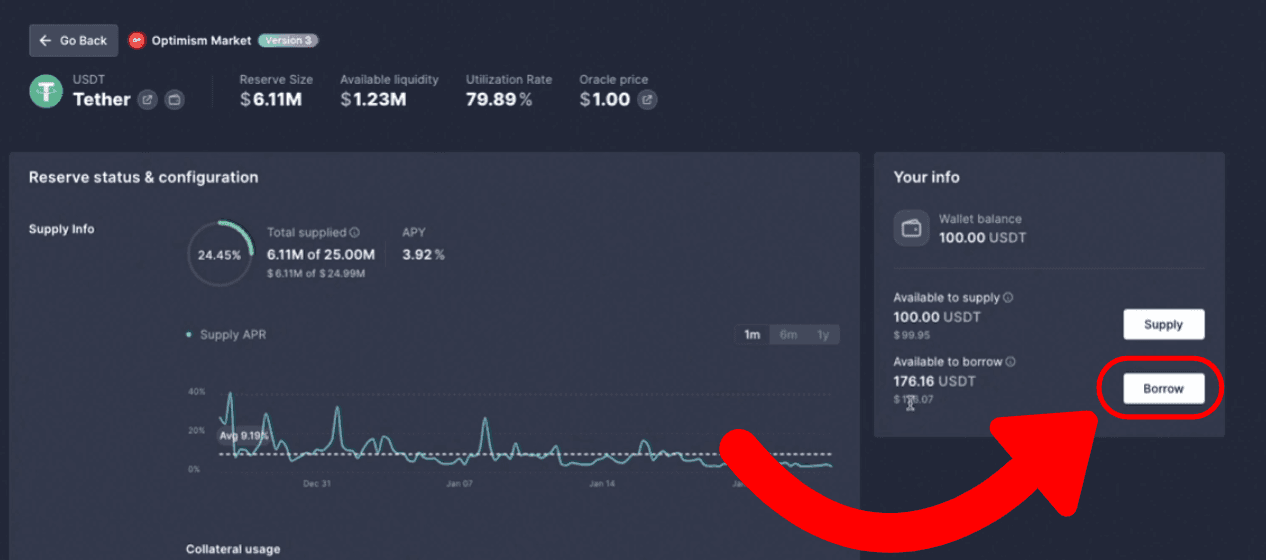
Task: Select the 1m chart time range
Action: (x=752, y=335)
